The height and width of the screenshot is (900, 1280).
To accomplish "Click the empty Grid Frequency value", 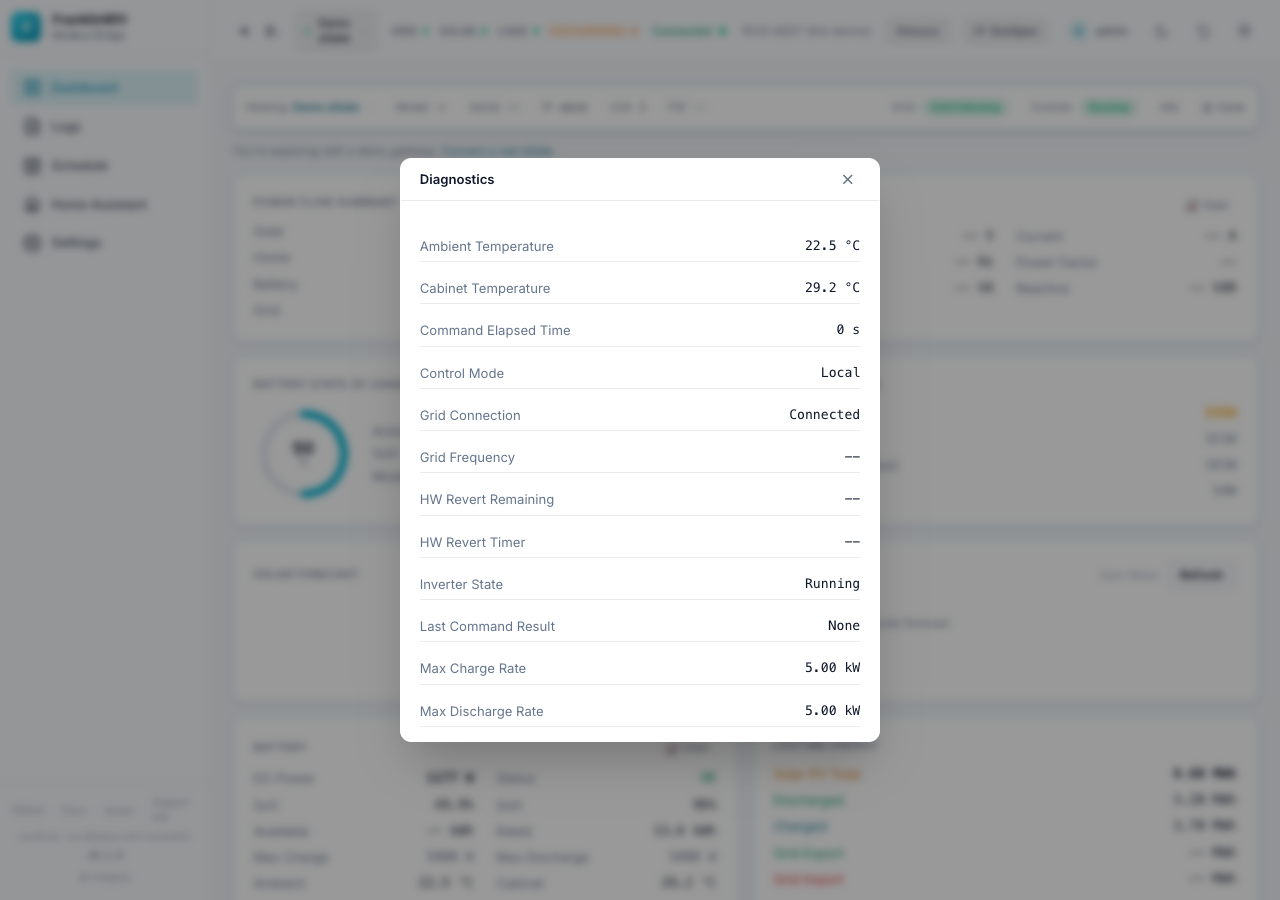I will pos(852,456).
